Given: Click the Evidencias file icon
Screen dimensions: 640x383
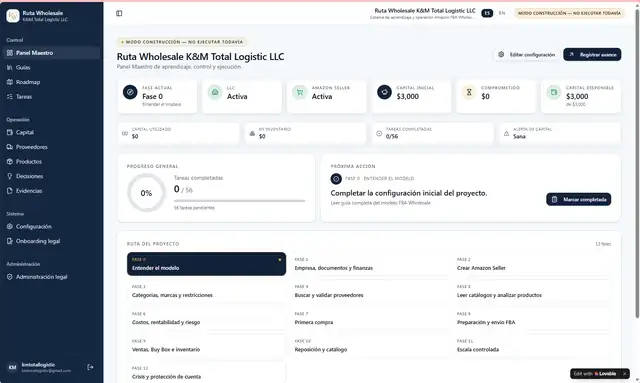Looking at the screenshot, I should pos(10,191).
